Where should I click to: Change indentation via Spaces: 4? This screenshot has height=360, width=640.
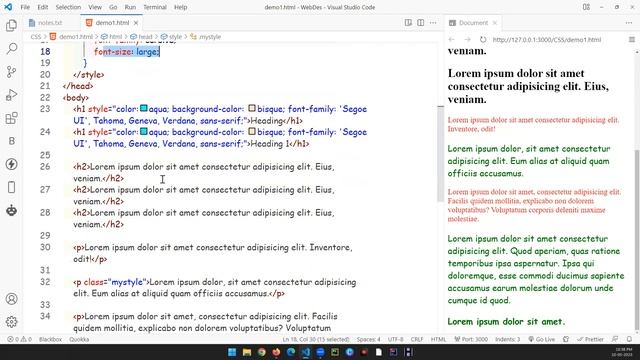click(x=368, y=339)
